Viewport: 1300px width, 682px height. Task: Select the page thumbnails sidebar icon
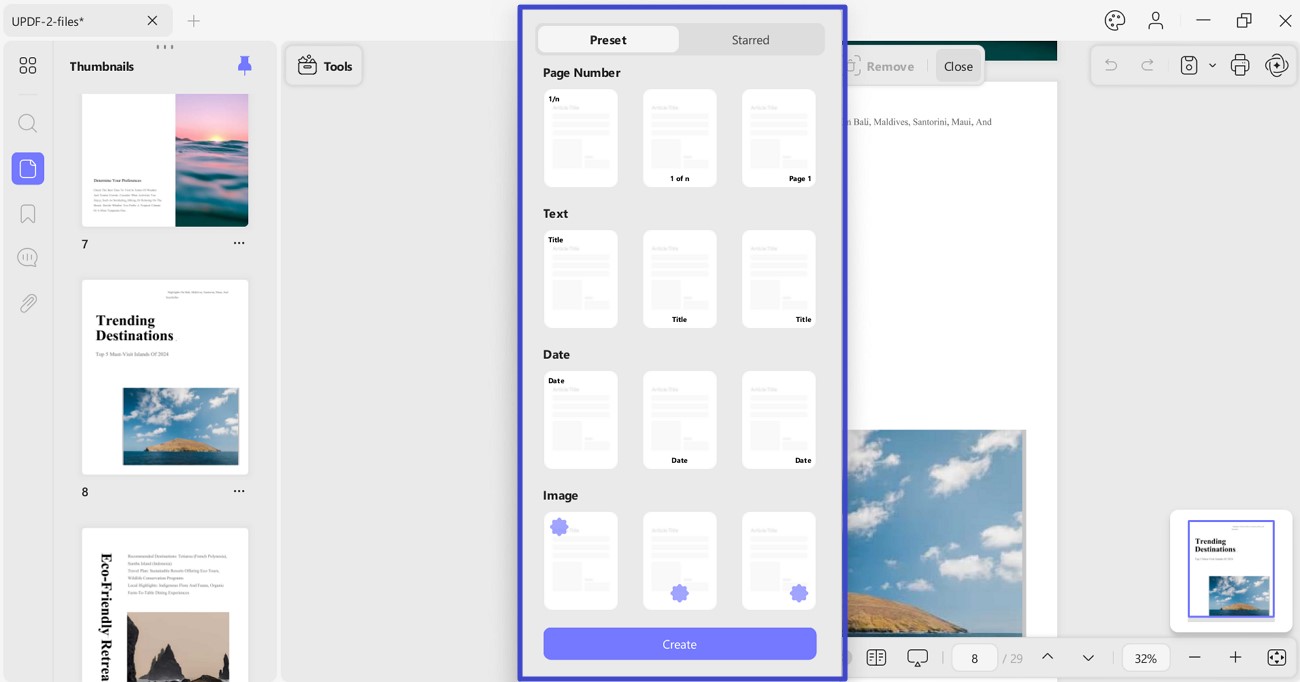point(28,168)
